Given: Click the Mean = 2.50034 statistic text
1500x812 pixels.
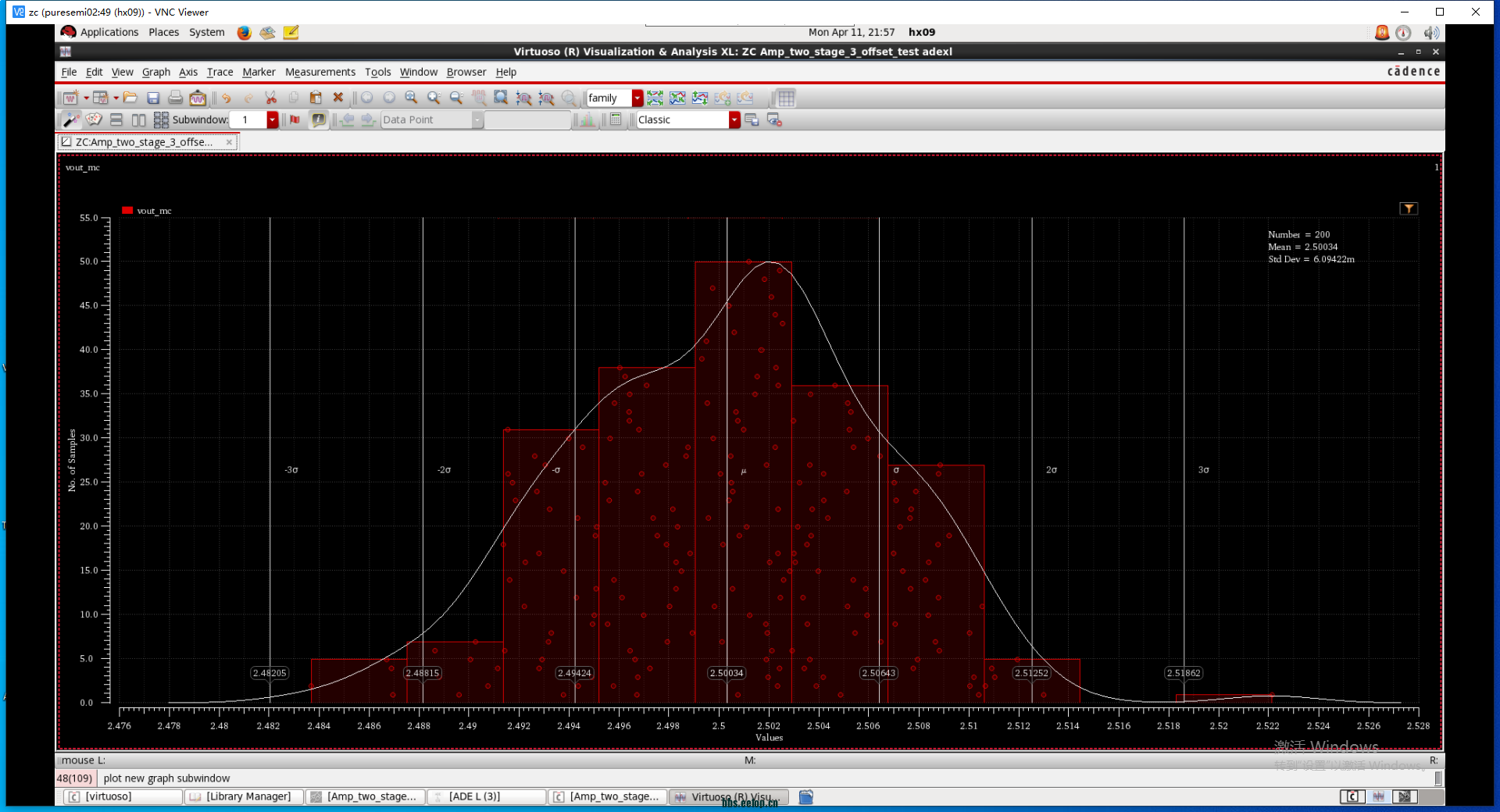Looking at the screenshot, I should 1302,247.
